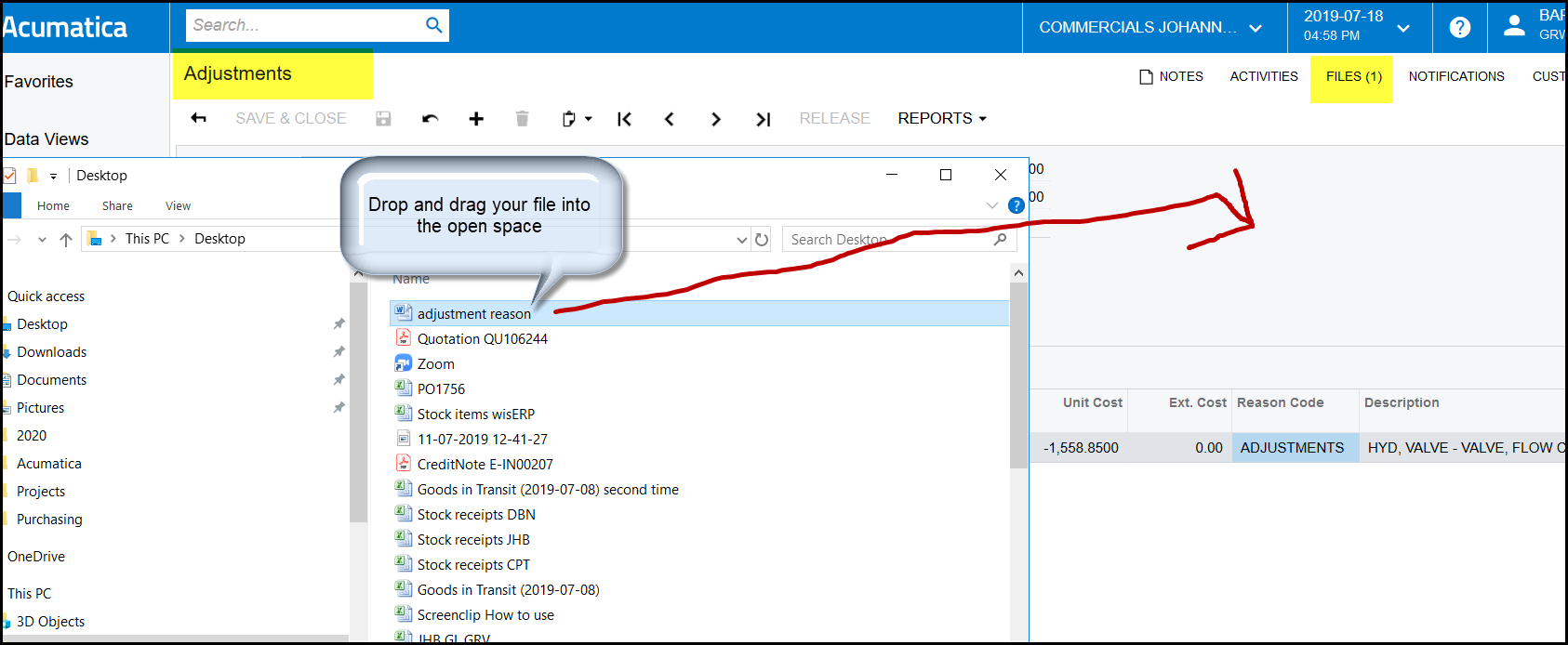Open the FILES (1) tab
Screen dimensions: 1568x645
click(1353, 77)
